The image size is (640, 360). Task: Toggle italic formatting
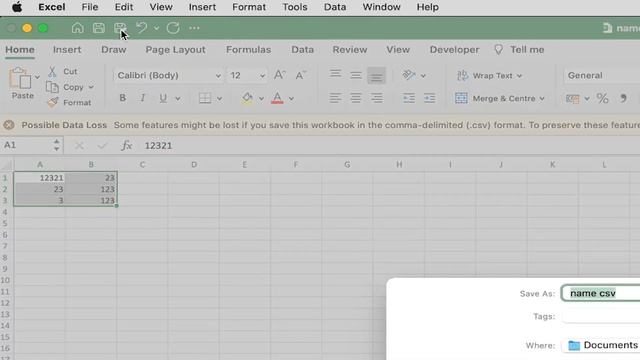coord(142,98)
